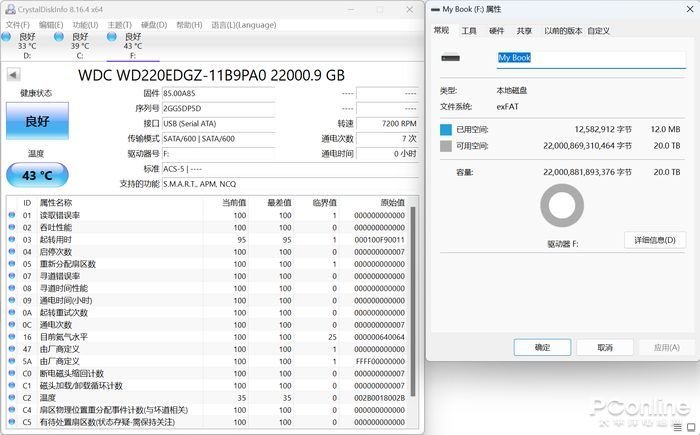Open the 帮助(H) menu
The image size is (700, 435).
click(x=189, y=25)
